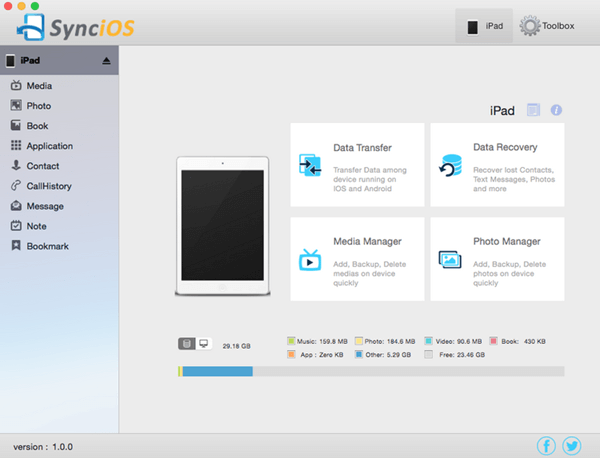Click the Photo Manager pictures icon
Viewport: 600px width, 458px height.
(450, 260)
